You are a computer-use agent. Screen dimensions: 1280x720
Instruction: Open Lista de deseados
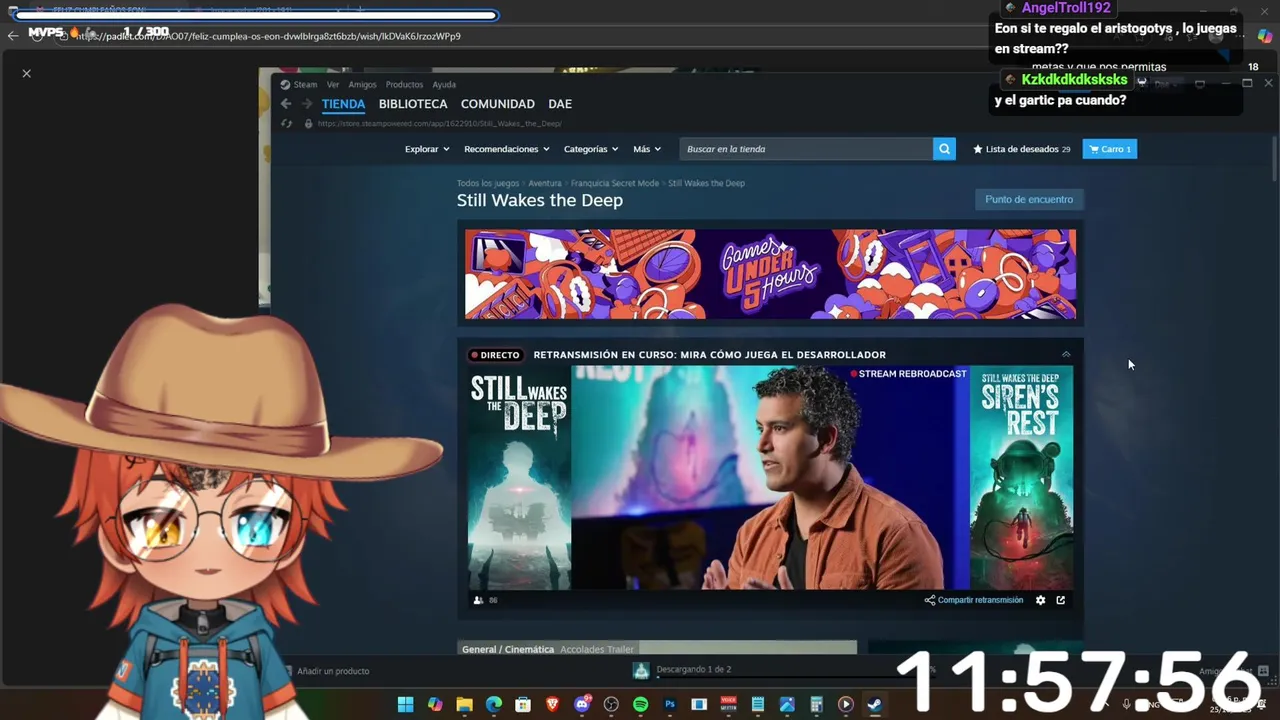1021,149
